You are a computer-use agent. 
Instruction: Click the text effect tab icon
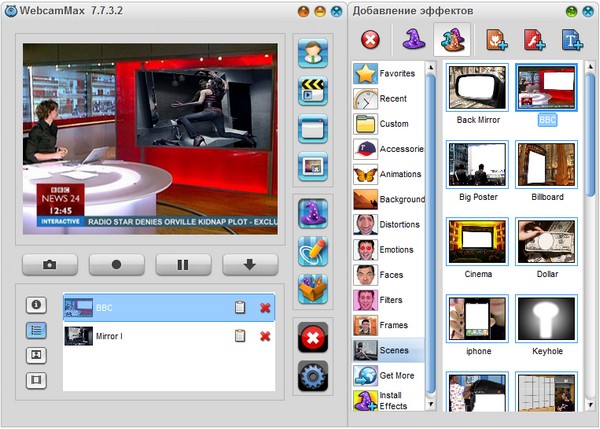coord(572,40)
